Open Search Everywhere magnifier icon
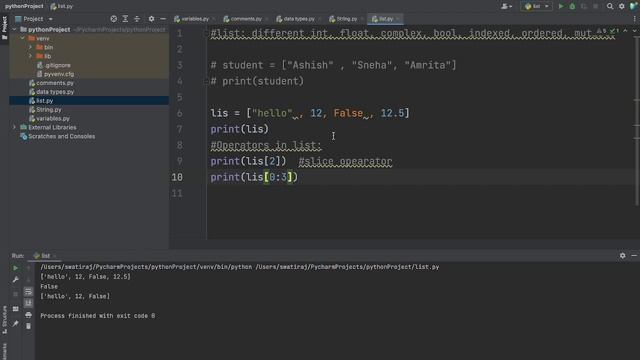The height and width of the screenshot is (360, 640). click(610, 6)
